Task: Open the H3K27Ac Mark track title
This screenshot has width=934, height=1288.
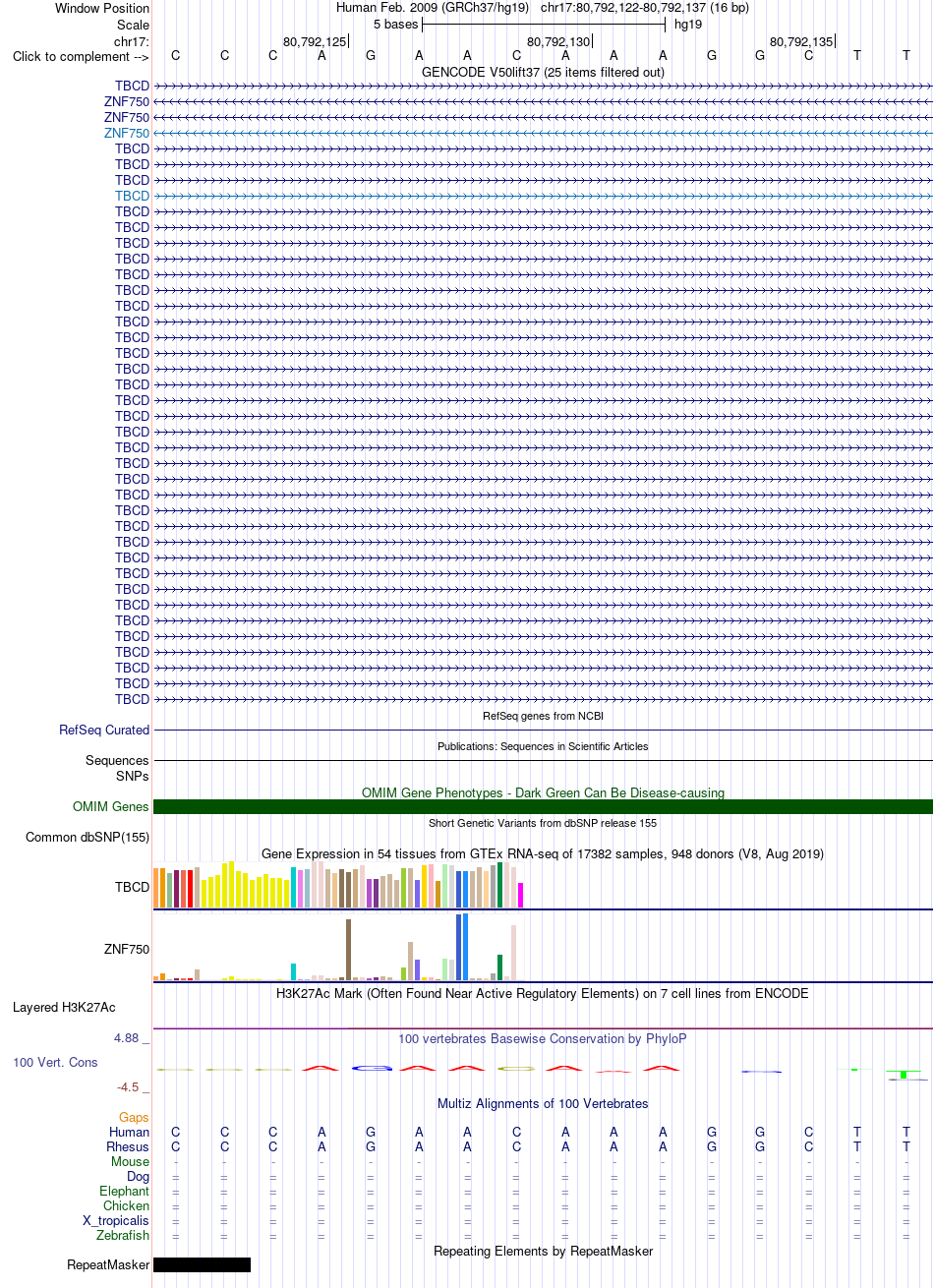Action: (x=543, y=993)
